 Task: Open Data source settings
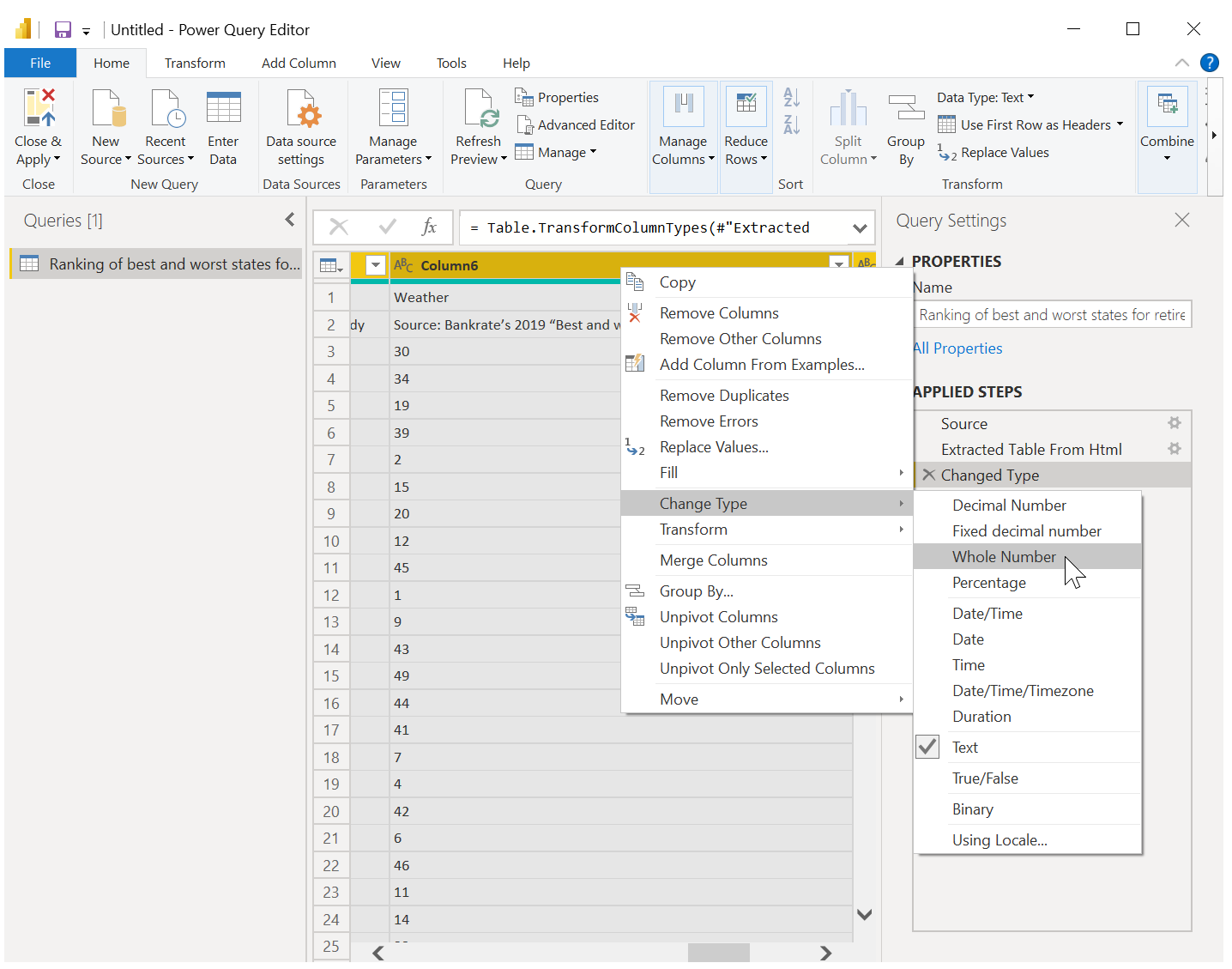pyautogui.click(x=301, y=129)
